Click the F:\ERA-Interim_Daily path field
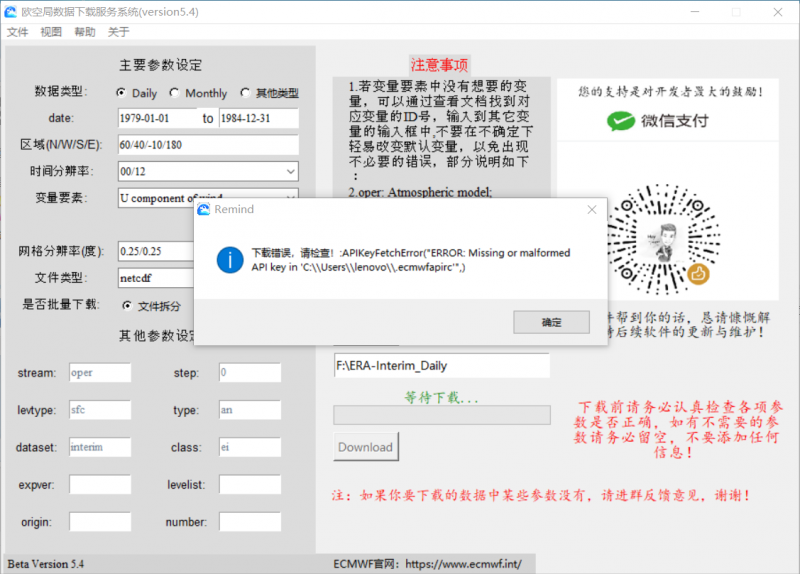Image resolution: width=800 pixels, height=574 pixels. click(x=441, y=366)
